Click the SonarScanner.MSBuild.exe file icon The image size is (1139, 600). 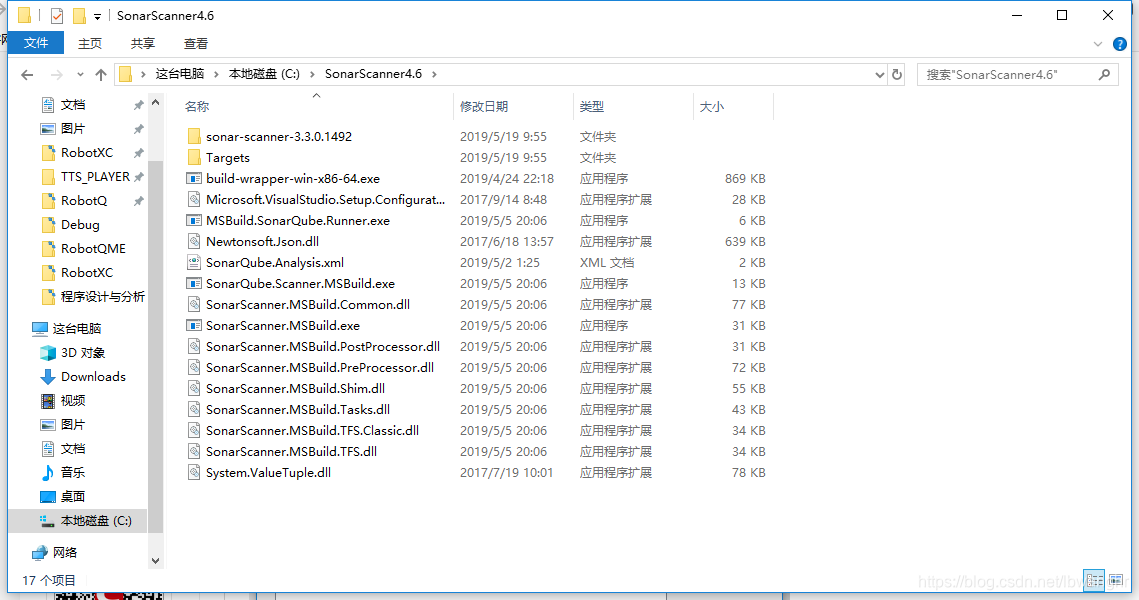[194, 326]
